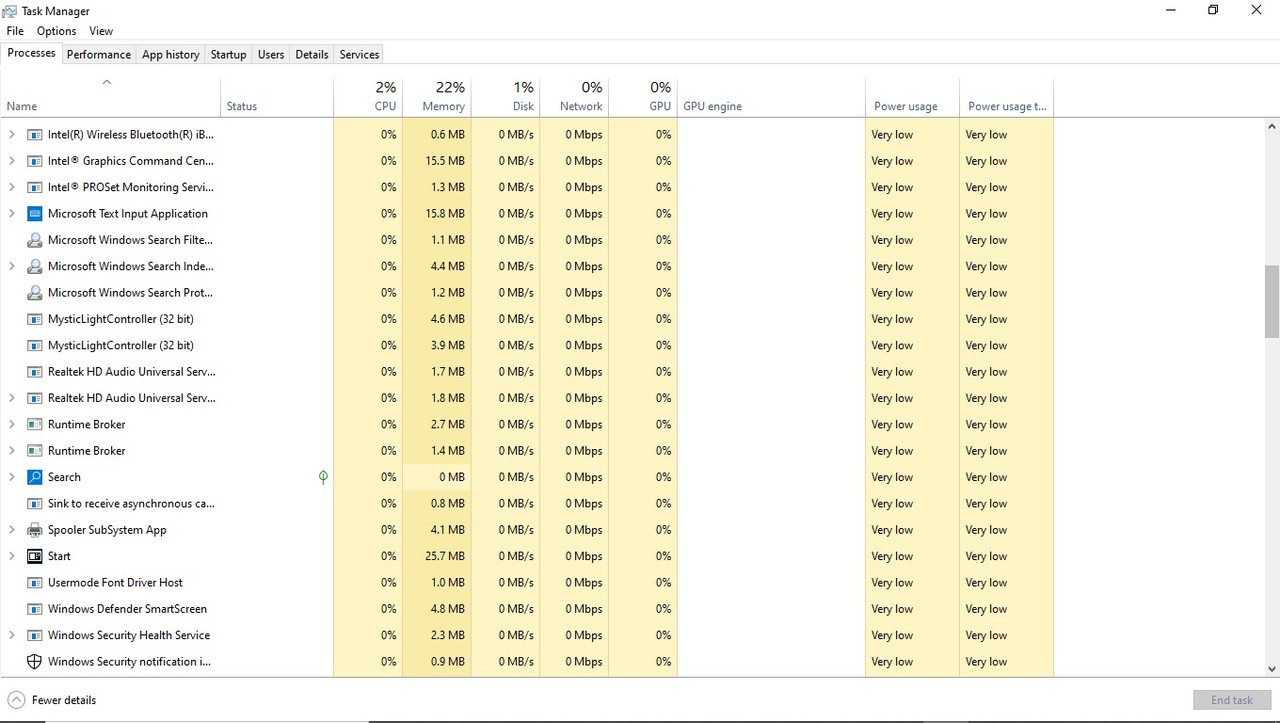Expand the Intel Graphics Command Center process
Screen dimensions: 1280x723
(x=12, y=161)
